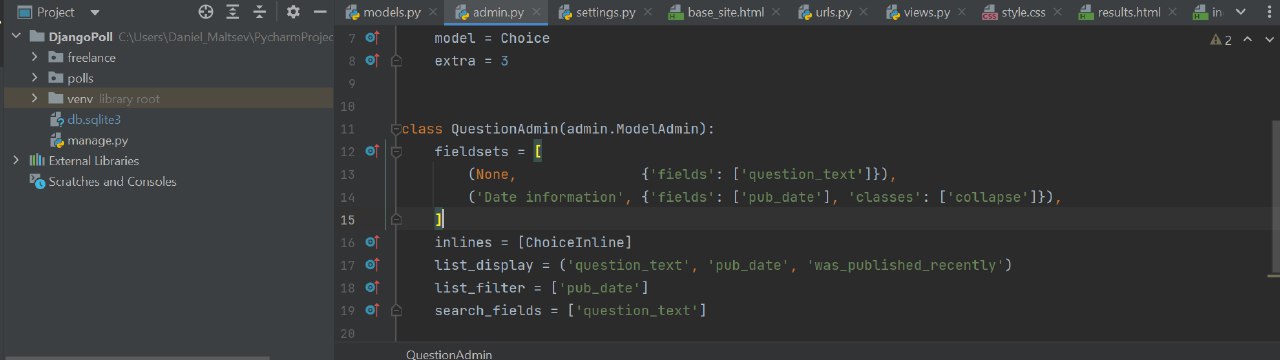Image resolution: width=1280 pixels, height=360 pixels.
Task: Click override gutter icon on line 19
Action: pos(372,311)
